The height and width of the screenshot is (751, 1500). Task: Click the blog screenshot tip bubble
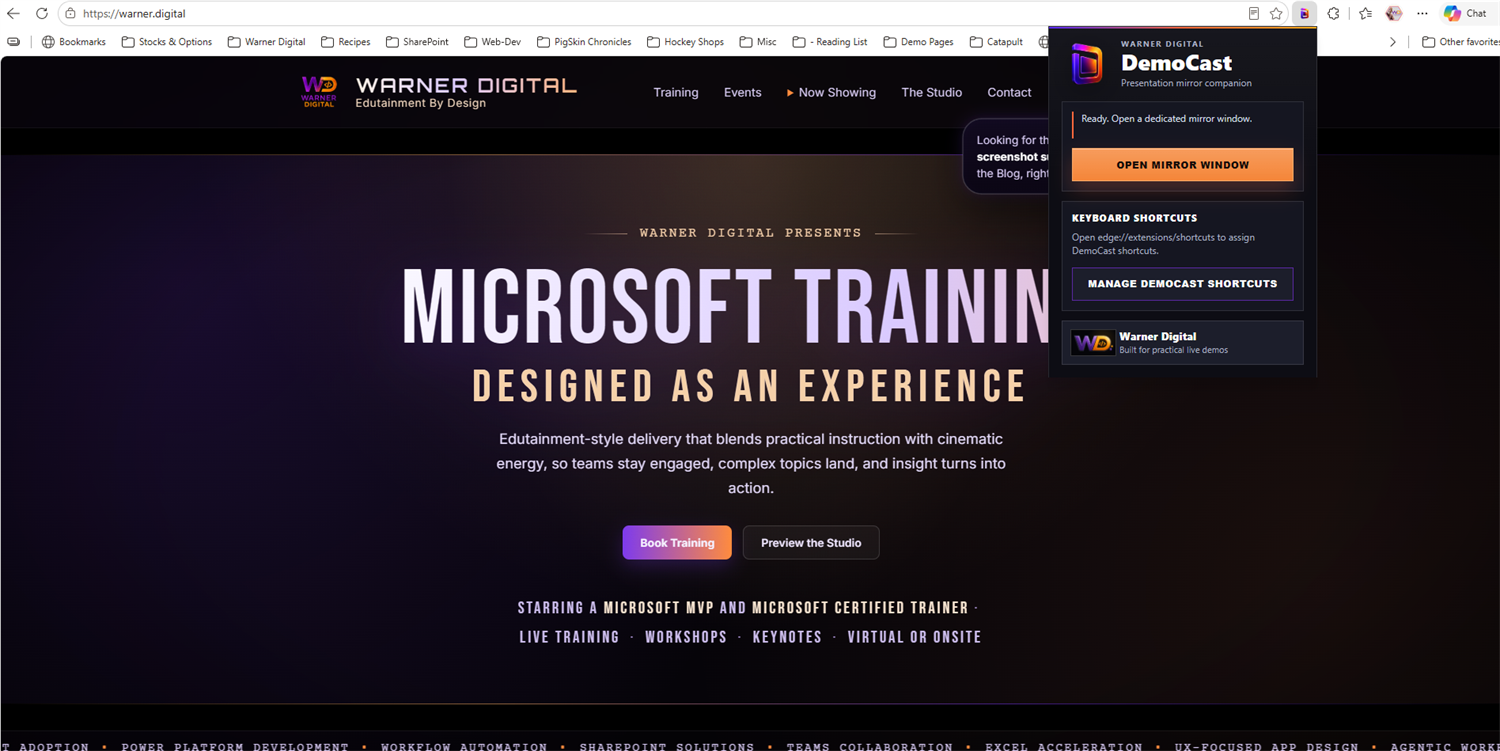coord(1006,156)
